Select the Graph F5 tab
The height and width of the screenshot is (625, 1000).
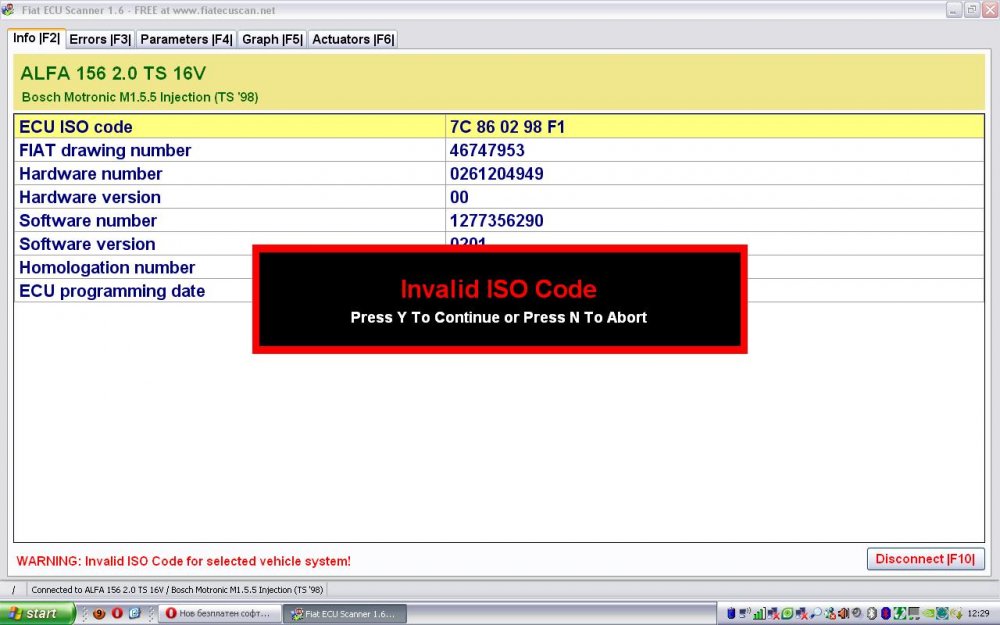point(272,39)
